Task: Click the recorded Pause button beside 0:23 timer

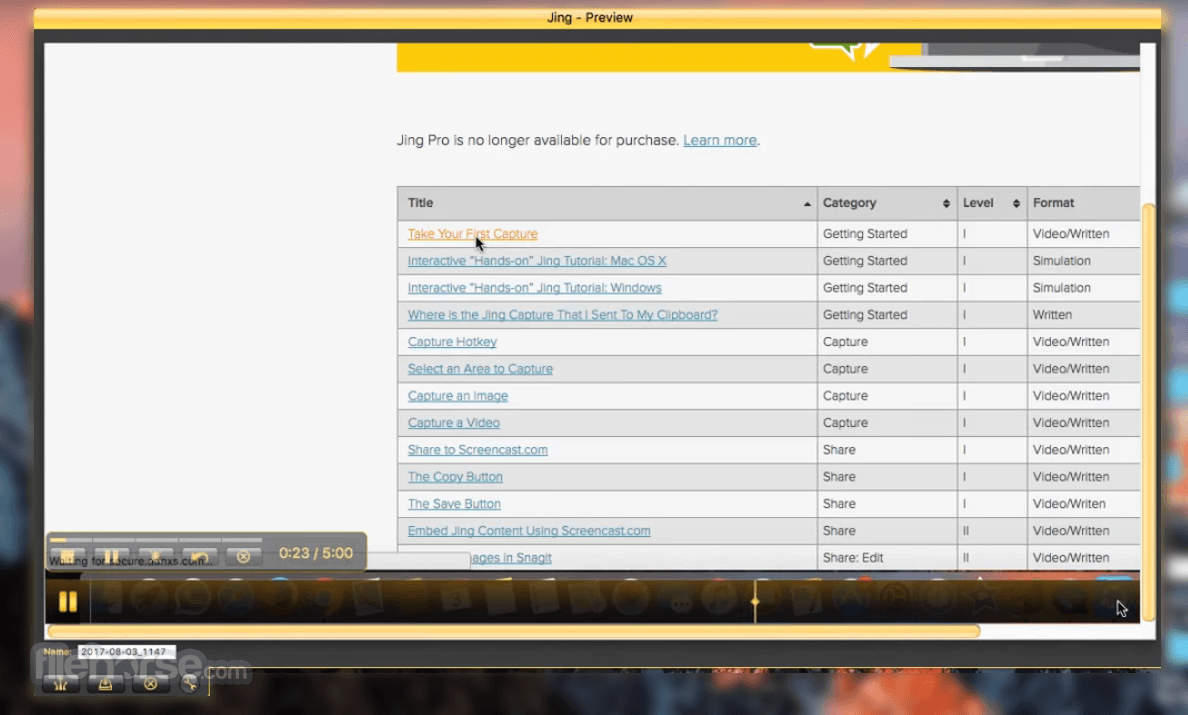Action: [x=111, y=557]
